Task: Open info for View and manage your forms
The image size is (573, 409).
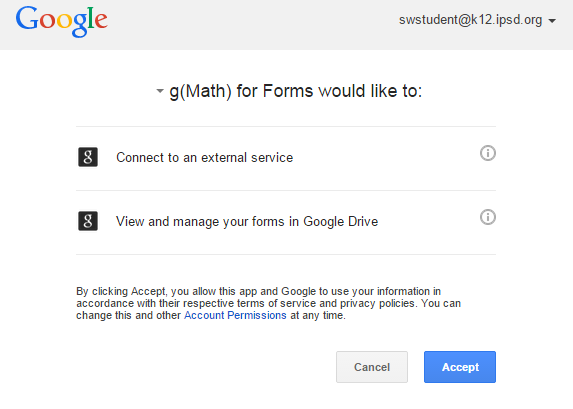Action: tap(487, 217)
